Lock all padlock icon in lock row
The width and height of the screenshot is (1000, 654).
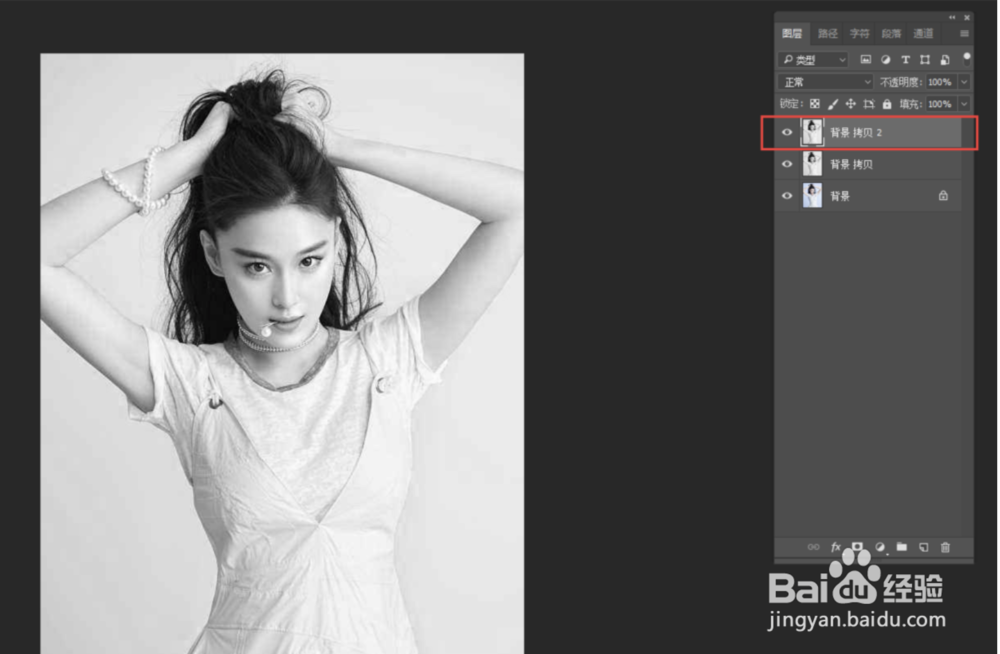point(886,103)
